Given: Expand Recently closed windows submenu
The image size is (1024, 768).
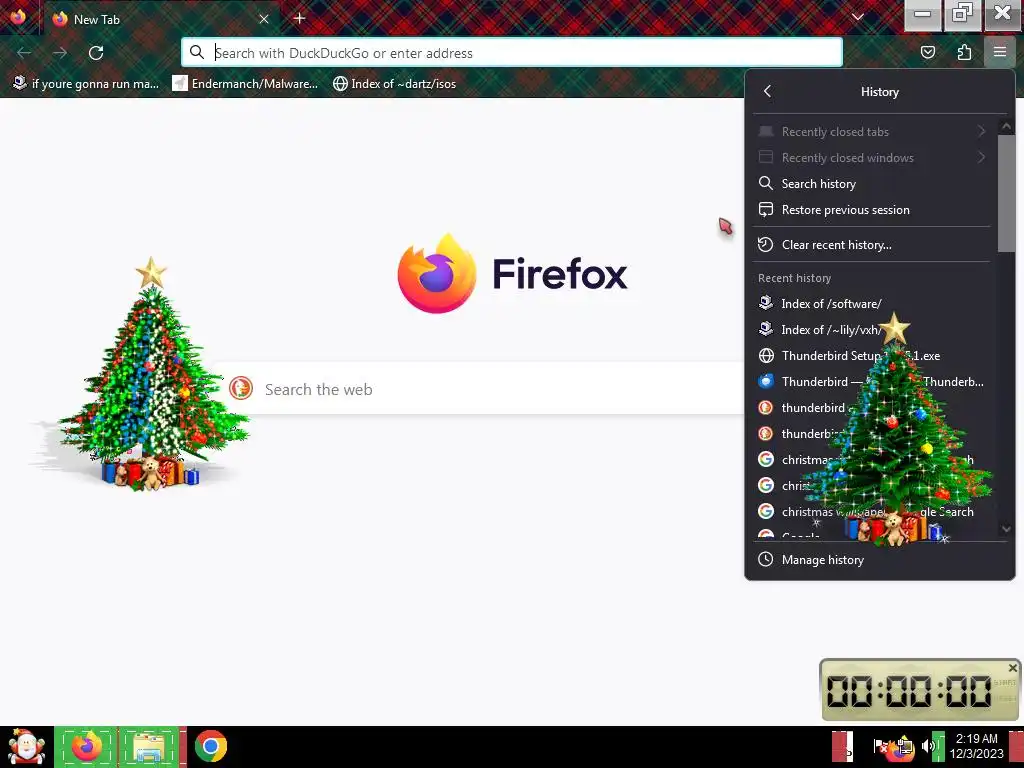Looking at the screenshot, I should tap(872, 157).
